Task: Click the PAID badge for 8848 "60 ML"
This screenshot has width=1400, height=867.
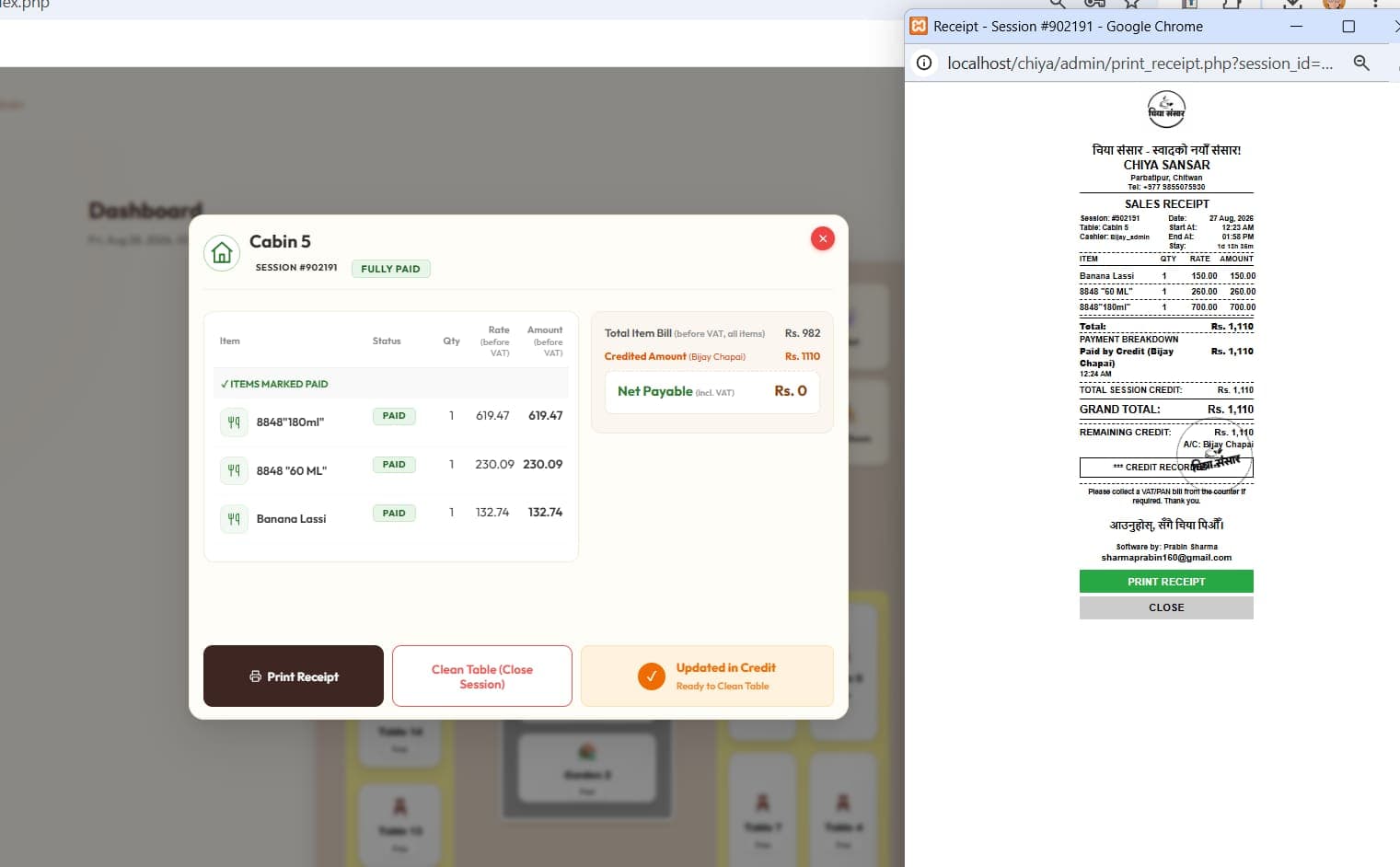Action: click(394, 465)
